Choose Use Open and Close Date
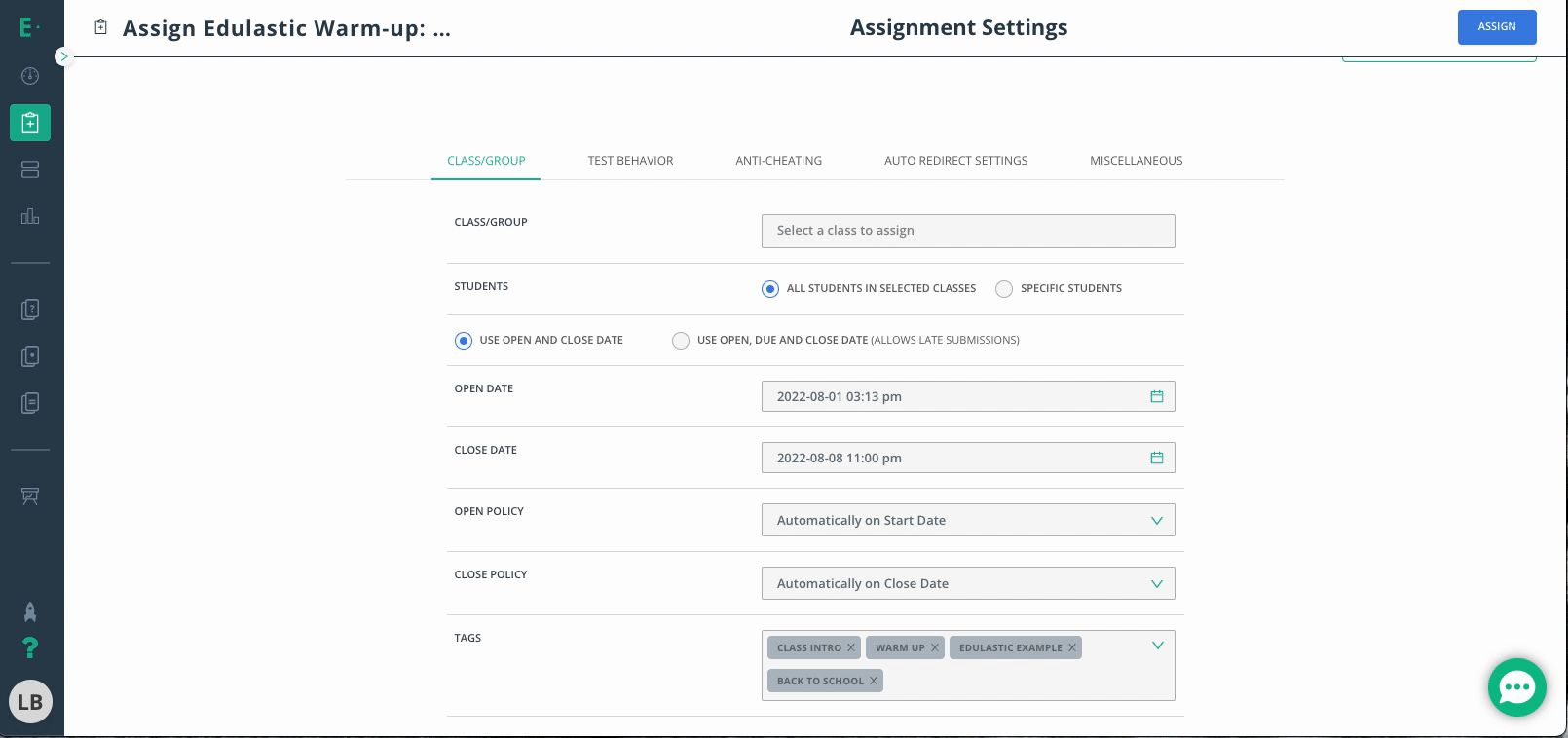 [x=464, y=341]
